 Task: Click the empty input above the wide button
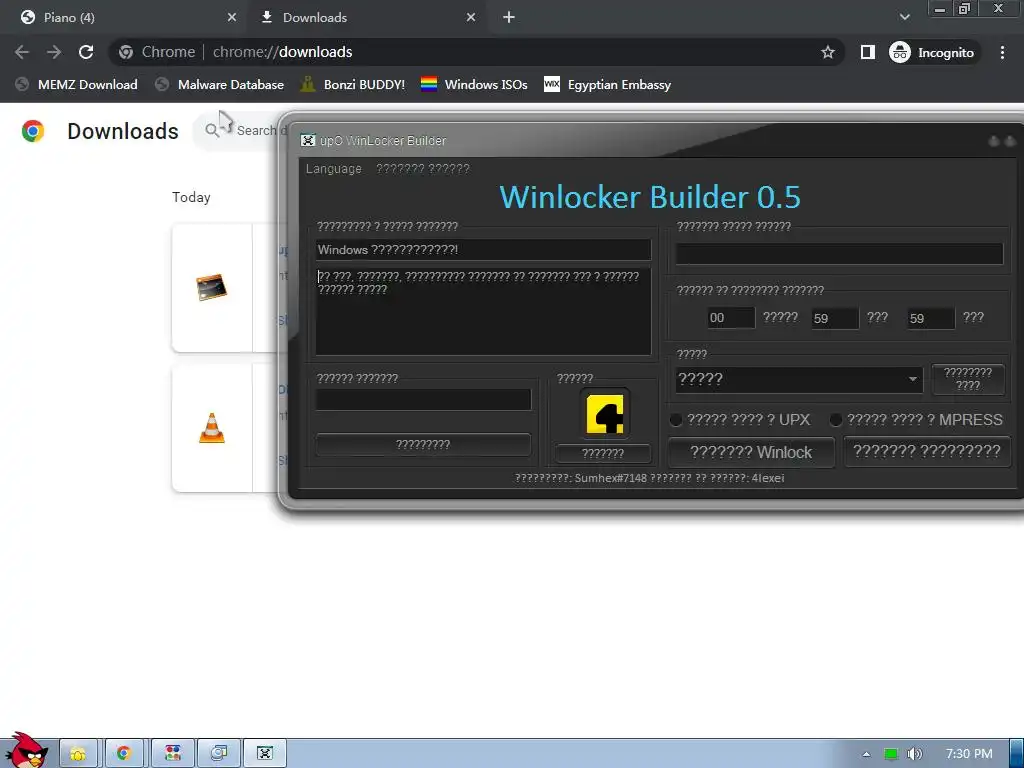click(423, 400)
